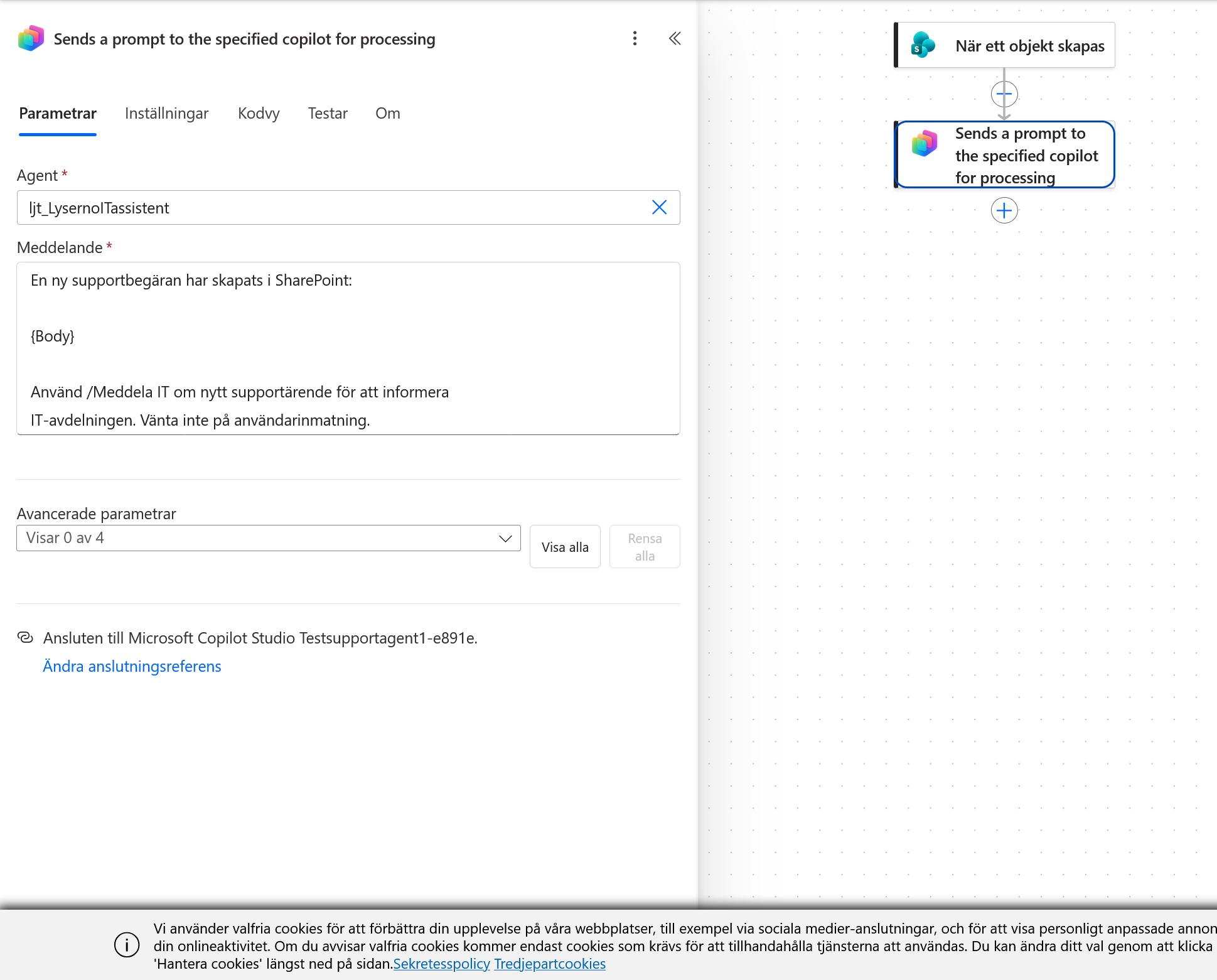Select the SharePoint trigger icon
This screenshot has height=980, width=1217.
tap(923, 45)
